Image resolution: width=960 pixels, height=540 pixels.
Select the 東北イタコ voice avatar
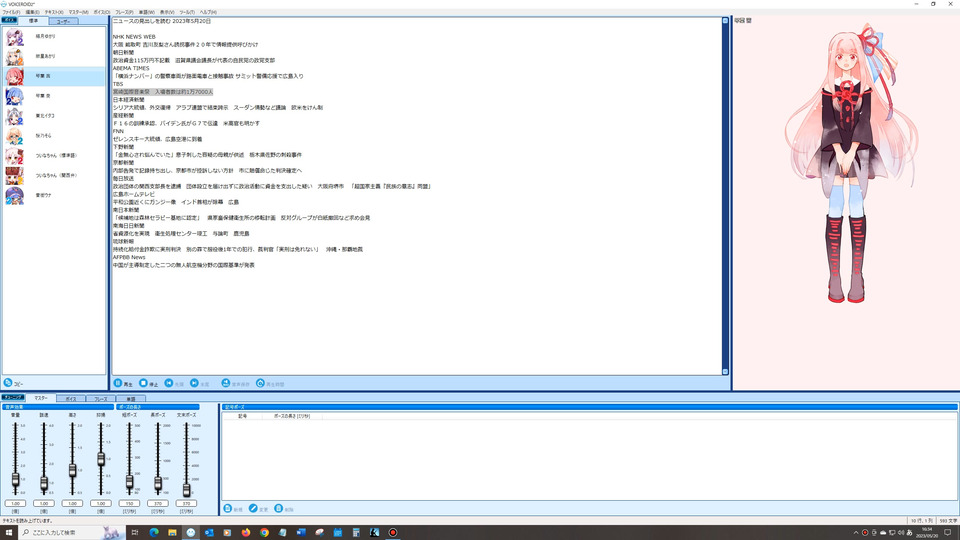pyautogui.click(x=14, y=116)
